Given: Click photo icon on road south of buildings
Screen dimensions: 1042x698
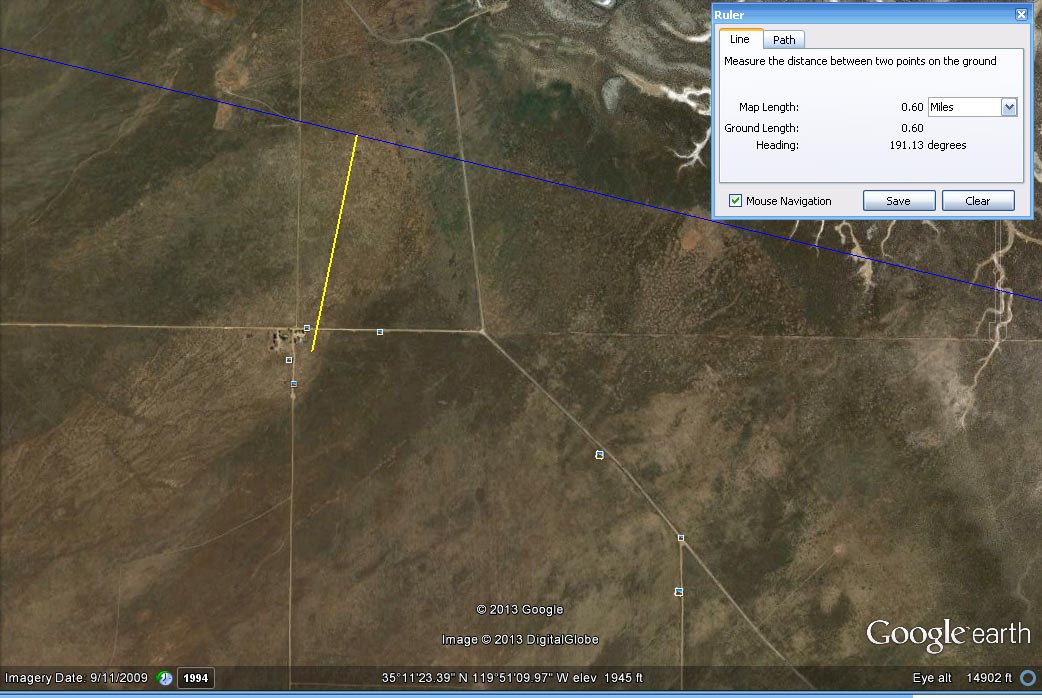Looking at the screenshot, I should pos(294,383).
